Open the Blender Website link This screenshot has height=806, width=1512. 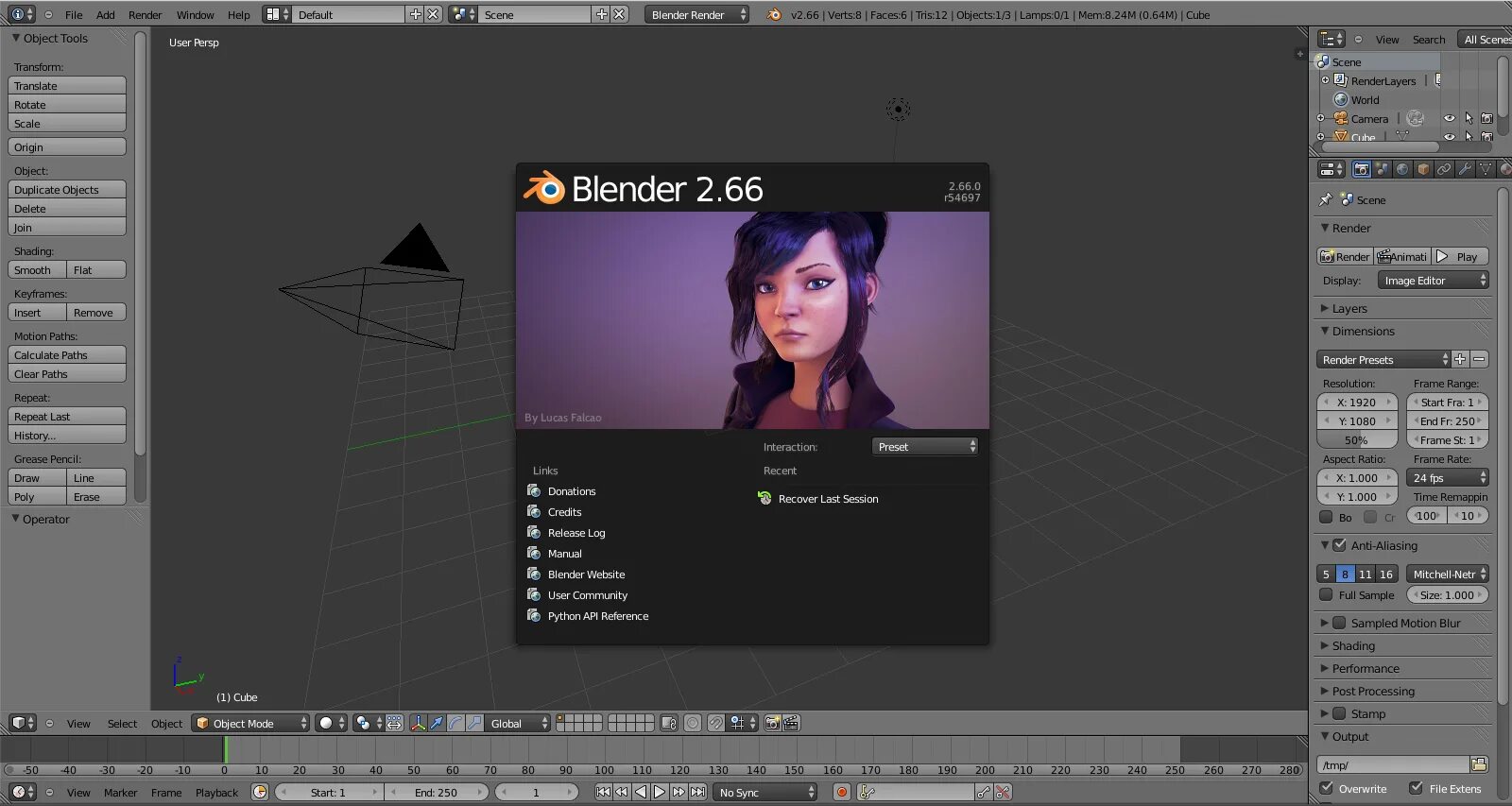[586, 574]
